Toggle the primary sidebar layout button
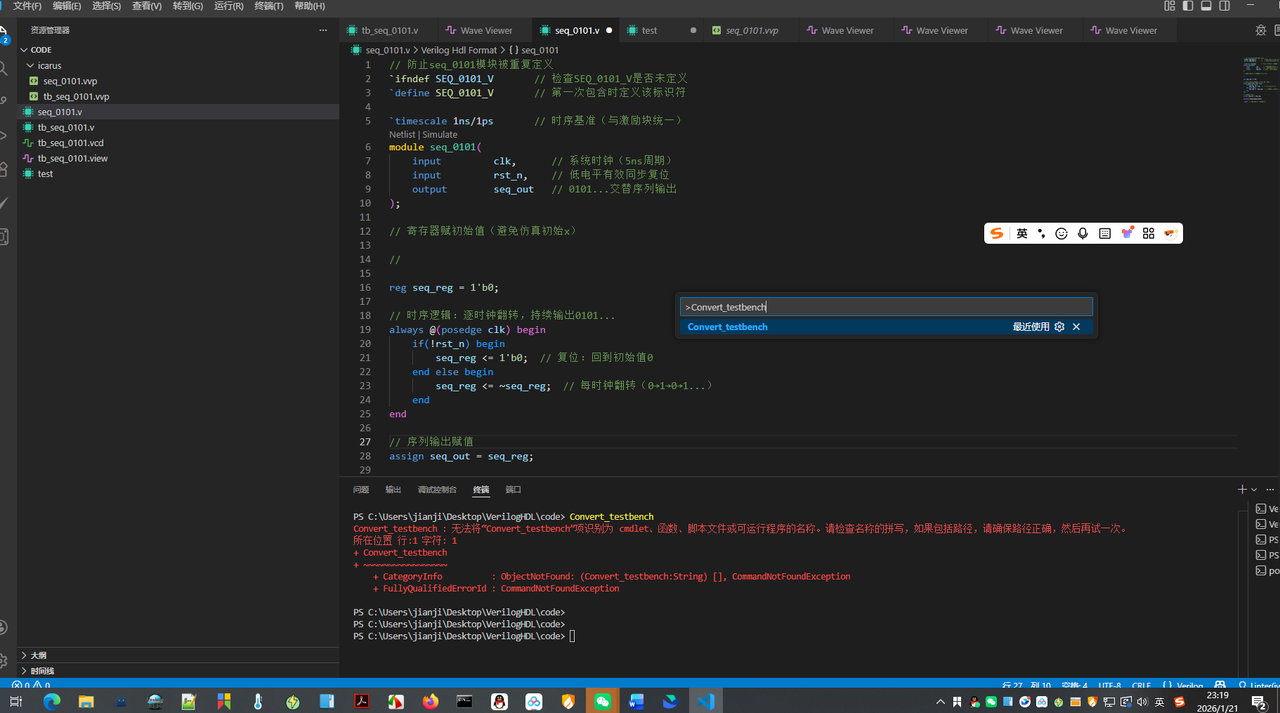Image resolution: width=1280 pixels, height=713 pixels. (x=1188, y=6)
